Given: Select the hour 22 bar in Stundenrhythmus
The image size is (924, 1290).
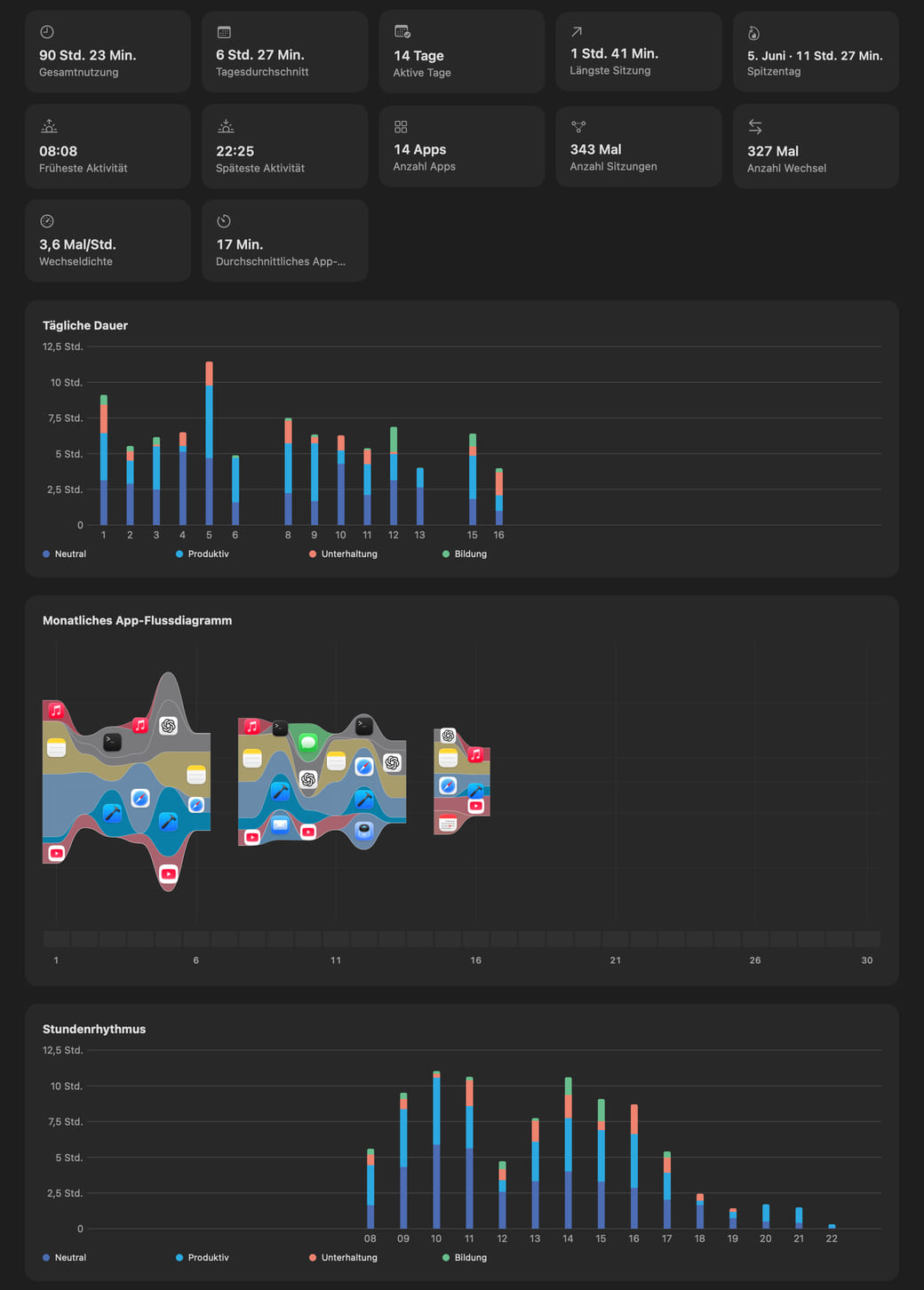Looking at the screenshot, I should 832,1227.
